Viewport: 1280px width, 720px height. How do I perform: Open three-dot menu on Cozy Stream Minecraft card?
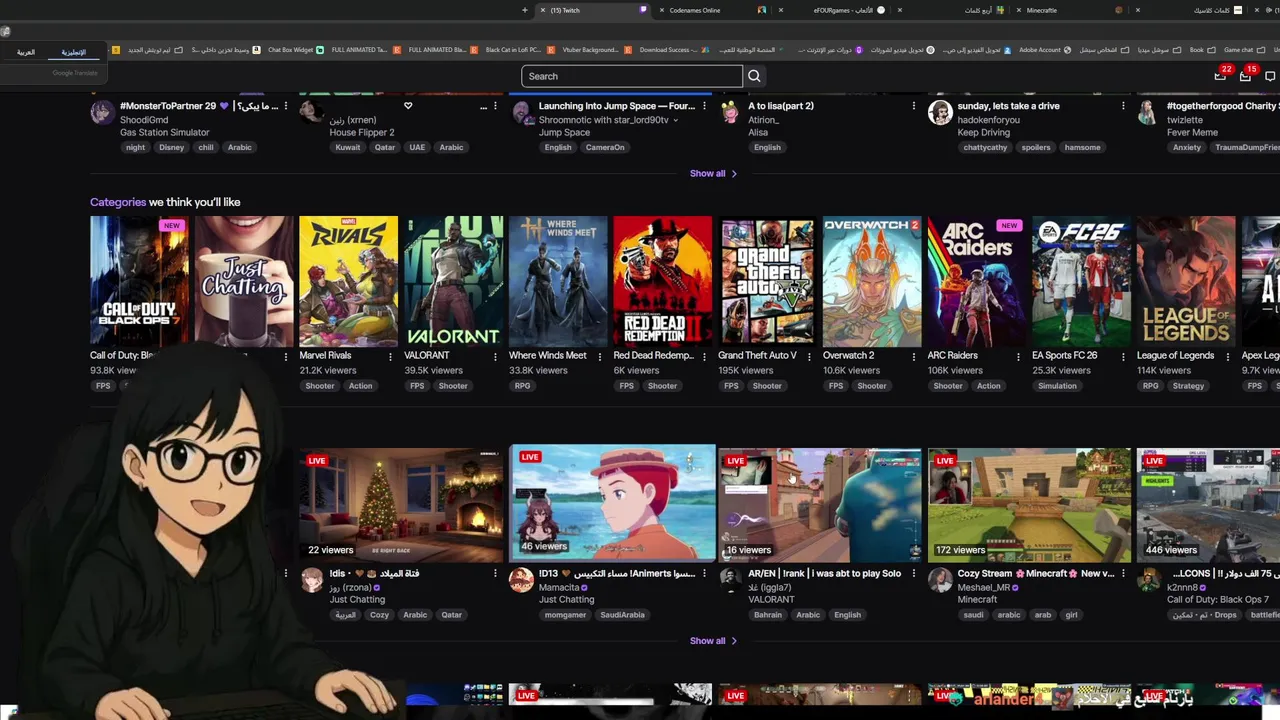(1123, 574)
